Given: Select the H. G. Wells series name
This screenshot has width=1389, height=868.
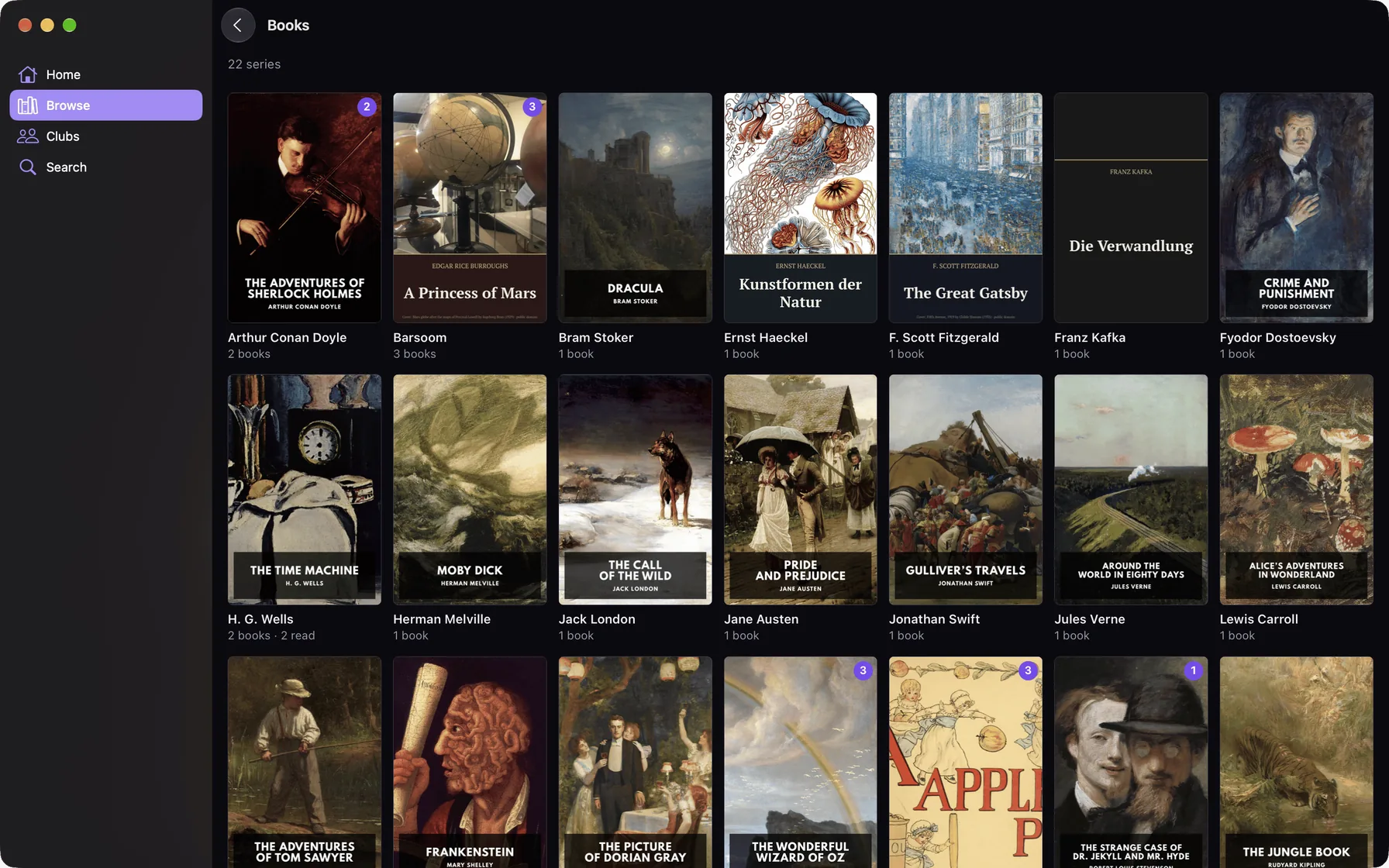Looking at the screenshot, I should (260, 619).
